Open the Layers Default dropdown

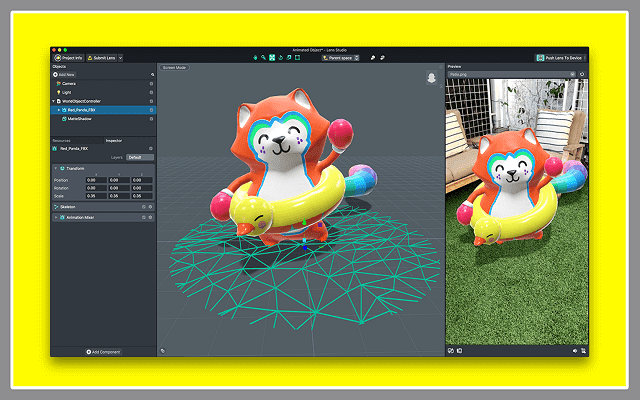(139, 157)
